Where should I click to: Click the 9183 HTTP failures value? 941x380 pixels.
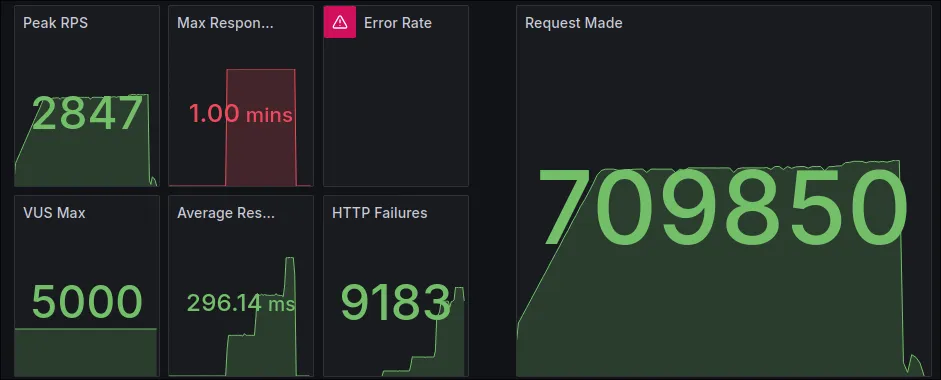[395, 302]
